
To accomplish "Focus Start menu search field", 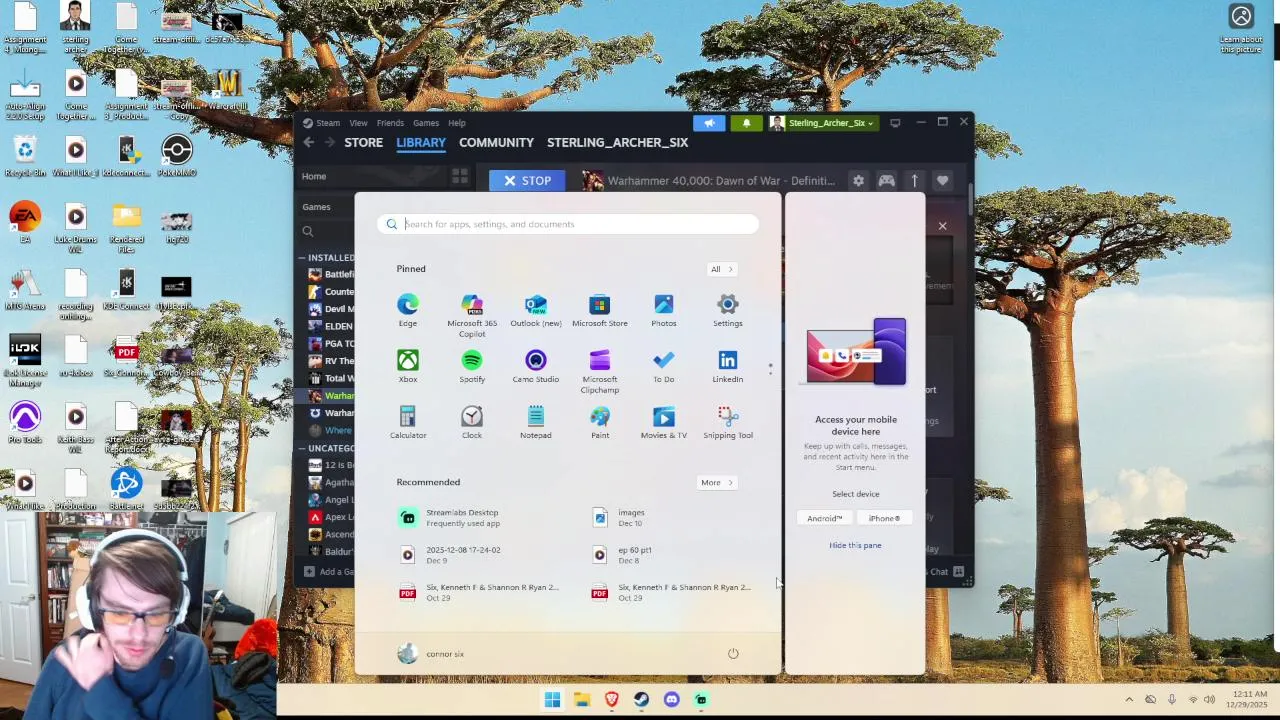I will [x=568, y=224].
